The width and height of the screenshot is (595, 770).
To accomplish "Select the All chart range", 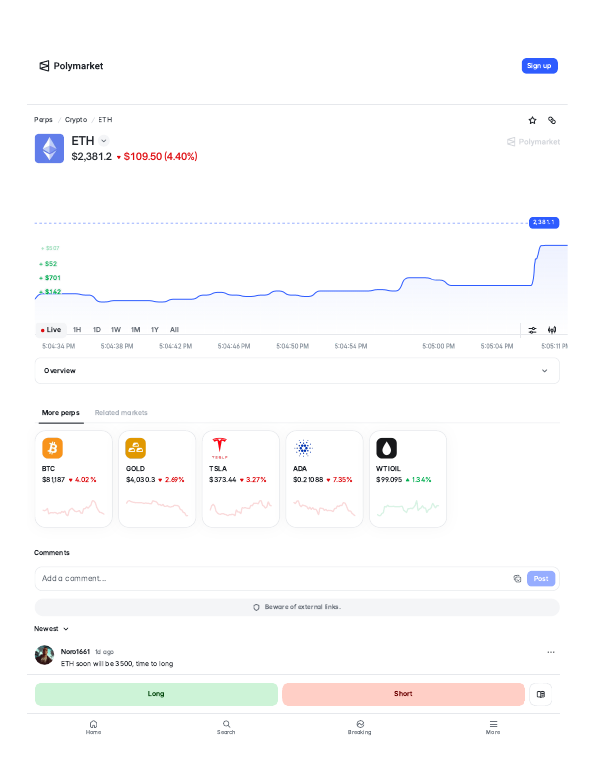I will pyautogui.click(x=174, y=330).
